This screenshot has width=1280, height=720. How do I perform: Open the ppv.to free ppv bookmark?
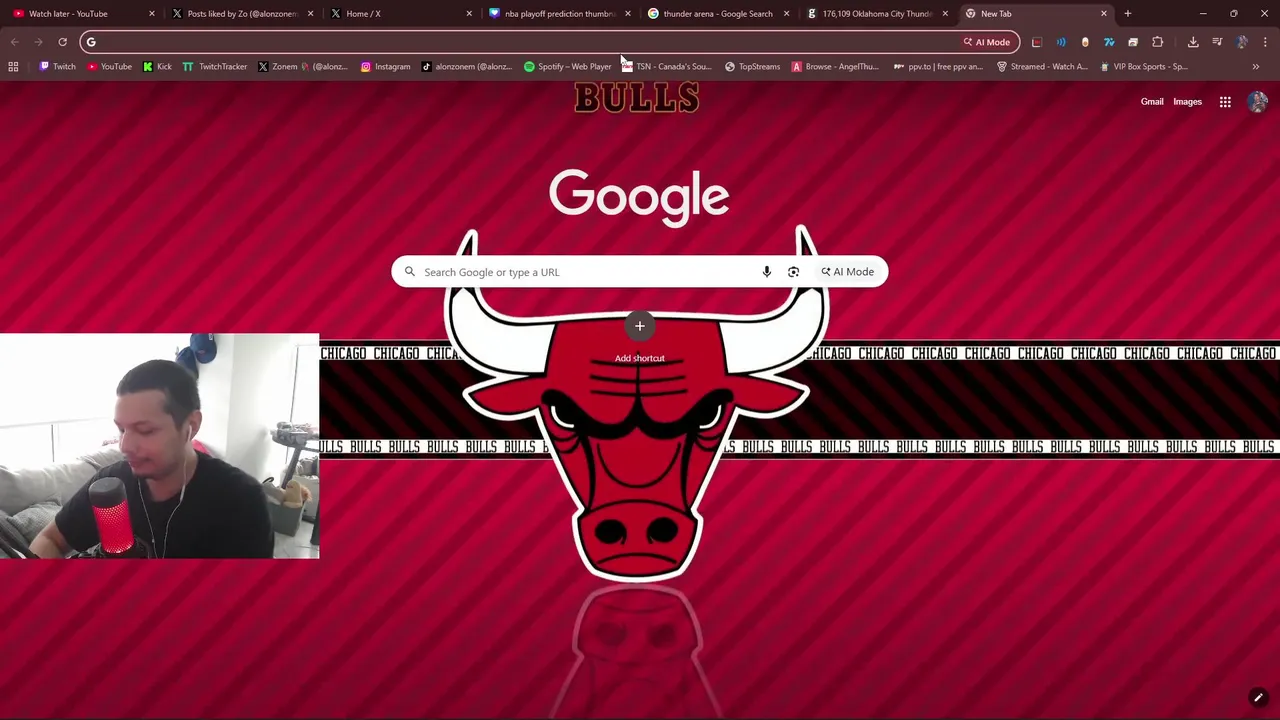(938, 67)
